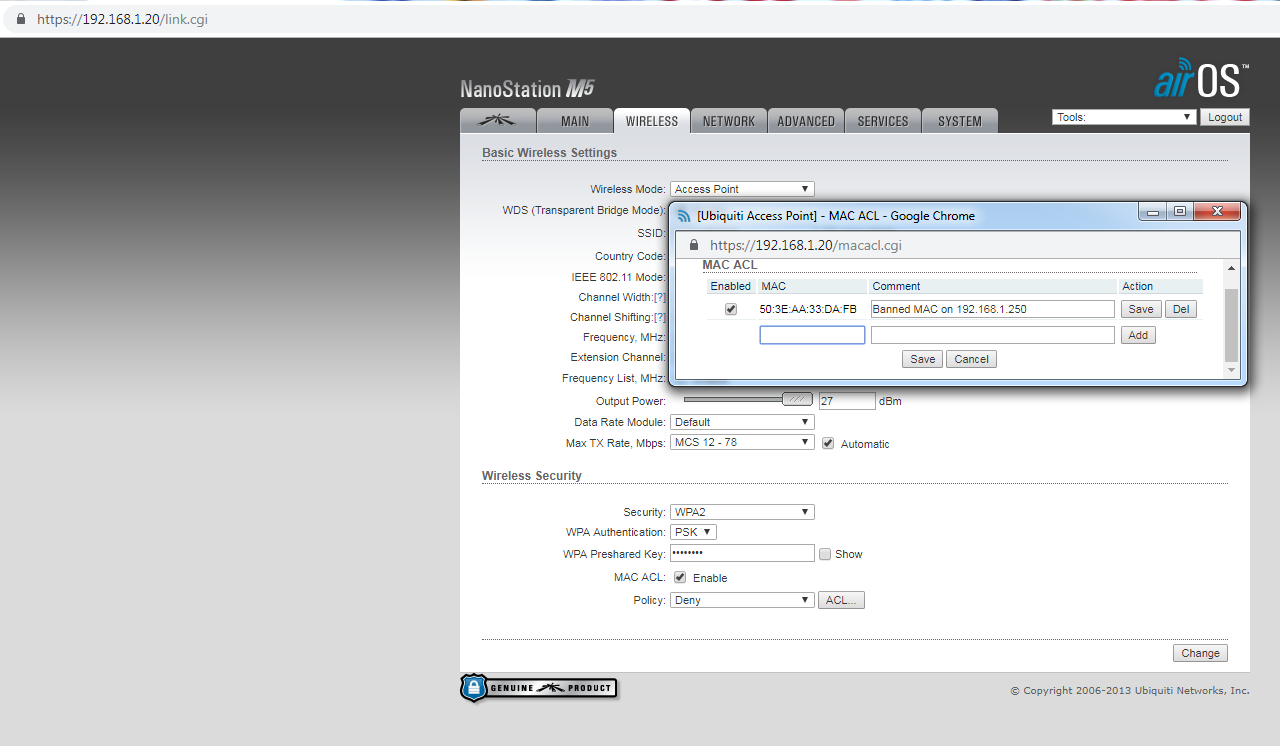Click the MAC ACL popup window icon
This screenshot has height=746, width=1280.
click(x=684, y=215)
